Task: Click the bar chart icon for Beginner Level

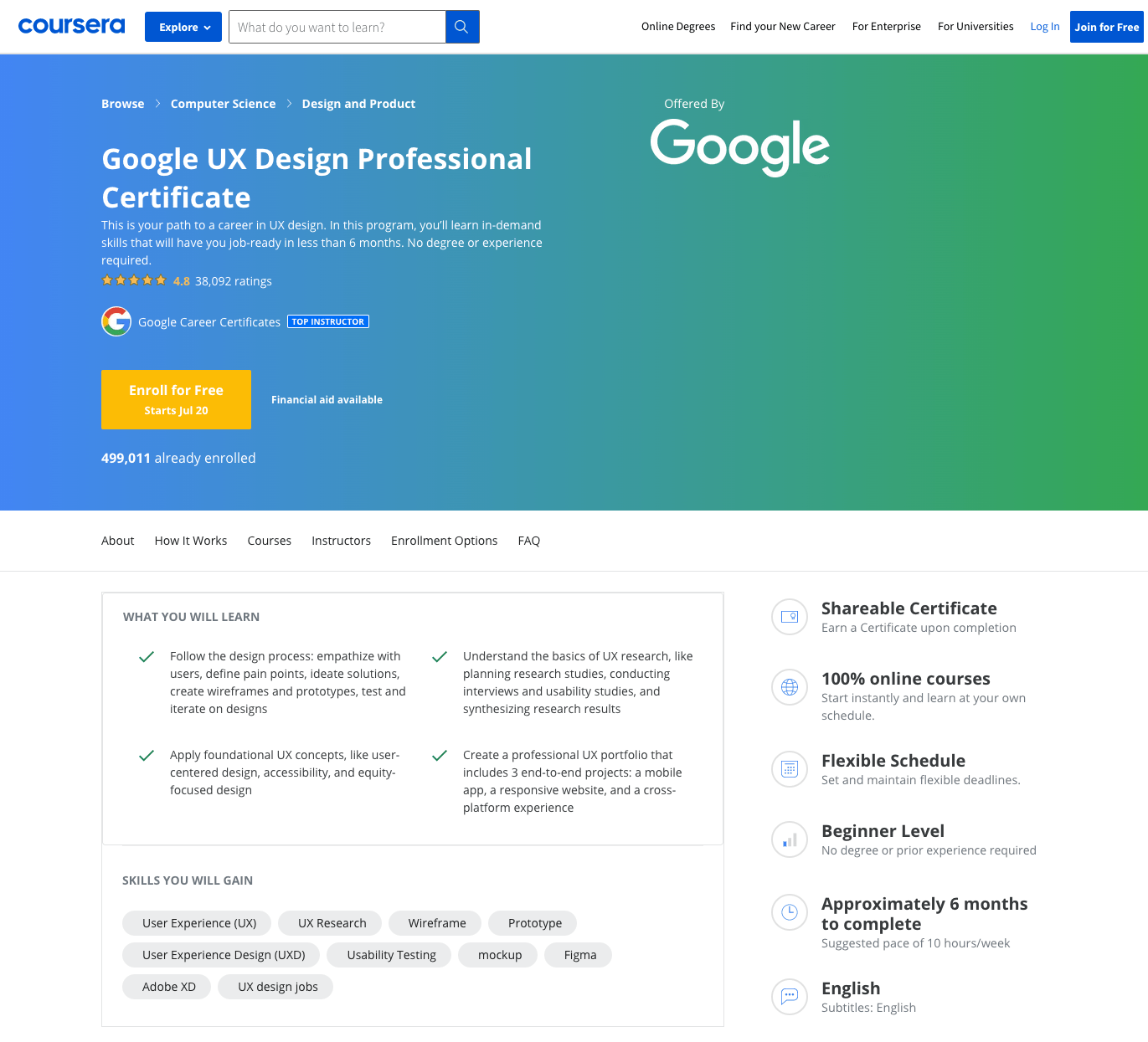Action: 789,839
